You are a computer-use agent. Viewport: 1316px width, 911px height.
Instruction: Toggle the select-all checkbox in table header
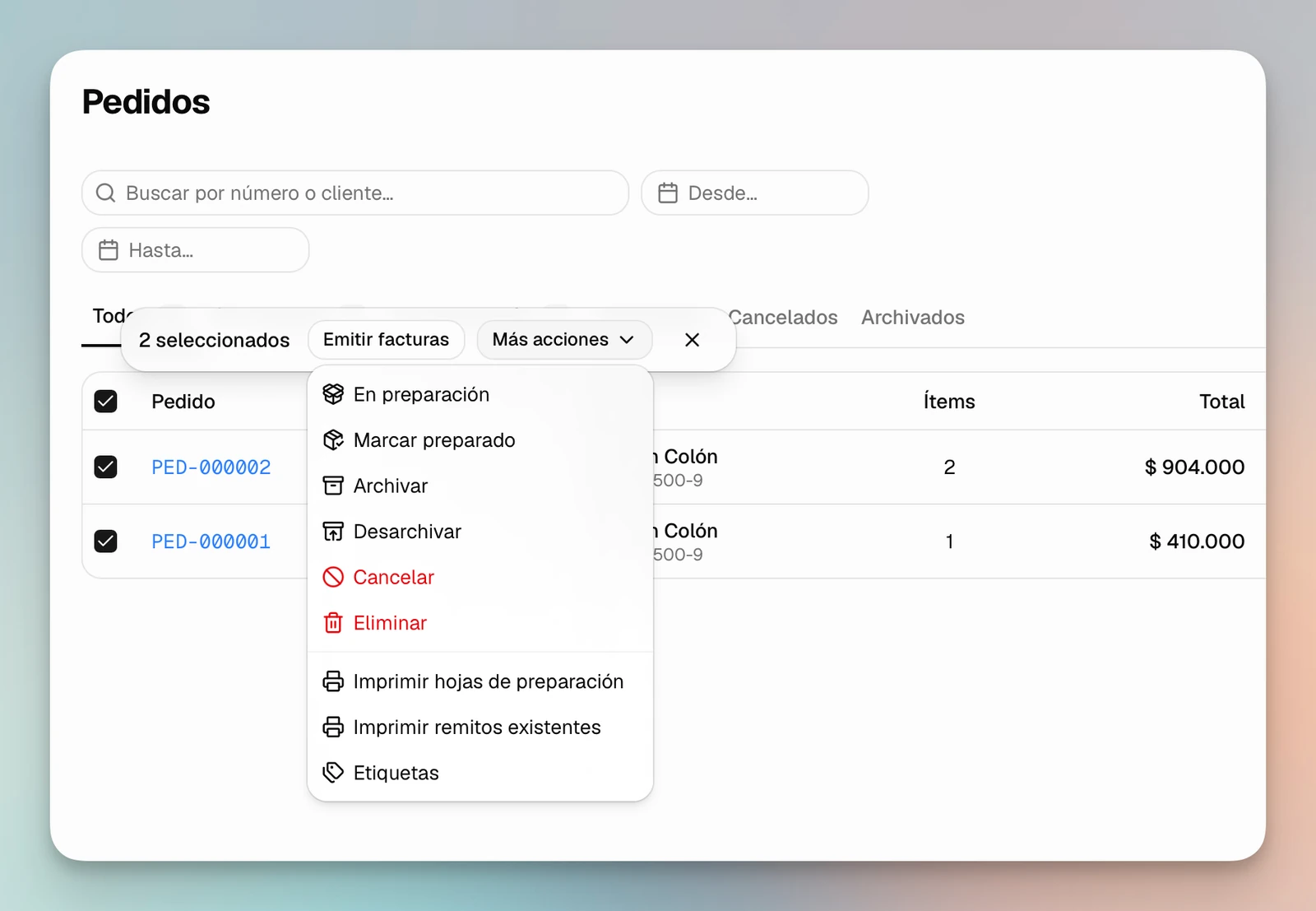(x=105, y=401)
